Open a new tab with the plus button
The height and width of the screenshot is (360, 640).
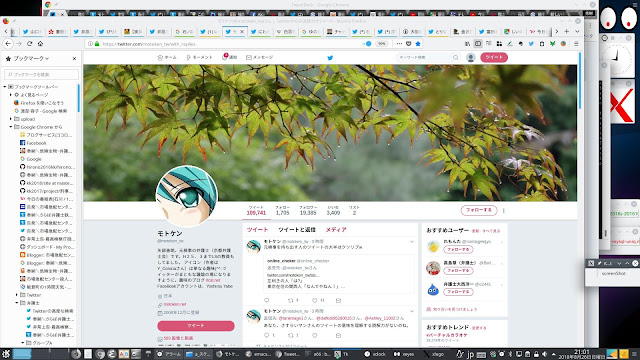click(567, 31)
